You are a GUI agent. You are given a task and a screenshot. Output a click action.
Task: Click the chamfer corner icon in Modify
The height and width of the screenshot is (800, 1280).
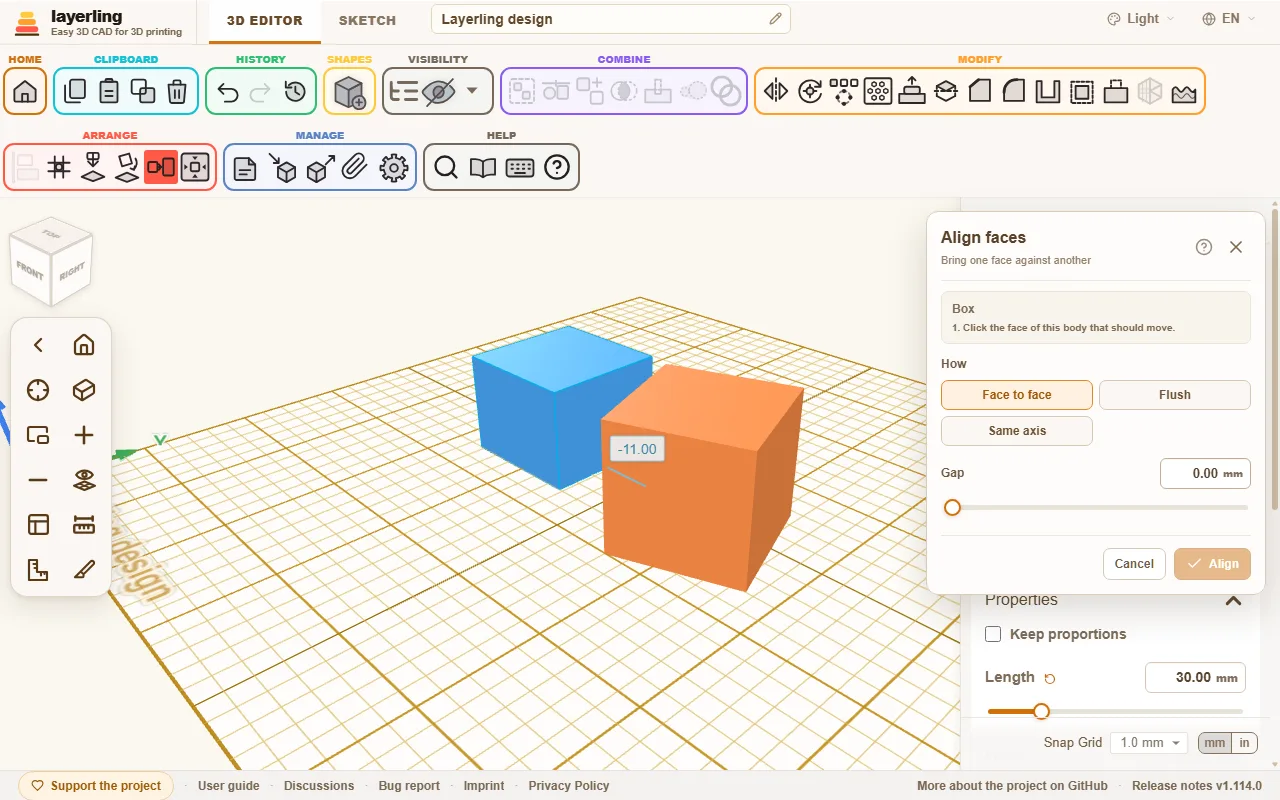click(x=980, y=92)
